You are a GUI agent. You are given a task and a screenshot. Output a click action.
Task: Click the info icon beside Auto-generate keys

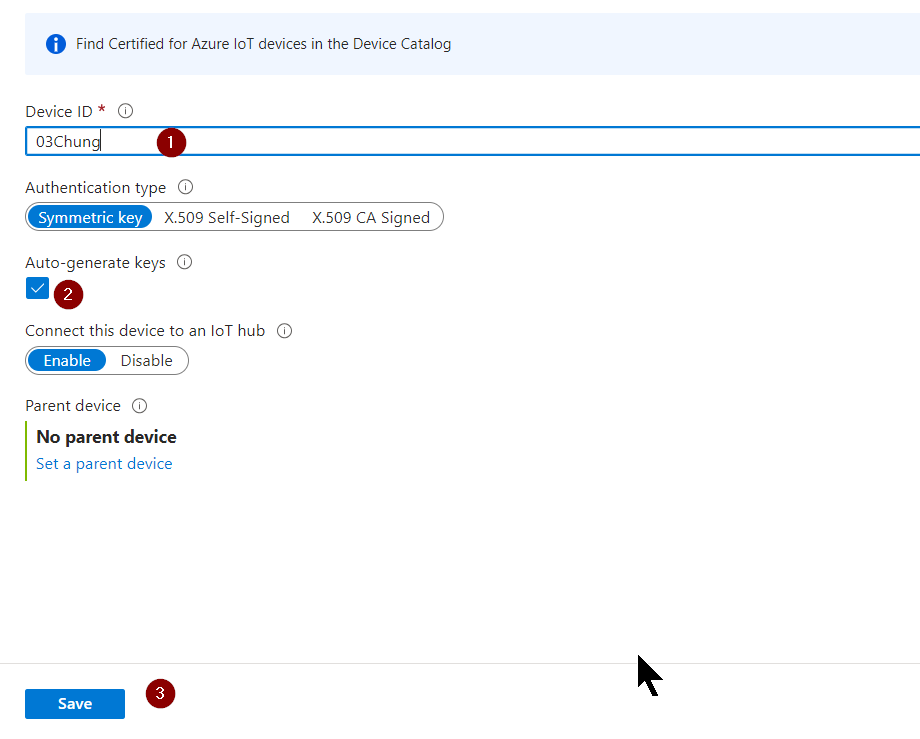[x=185, y=262]
